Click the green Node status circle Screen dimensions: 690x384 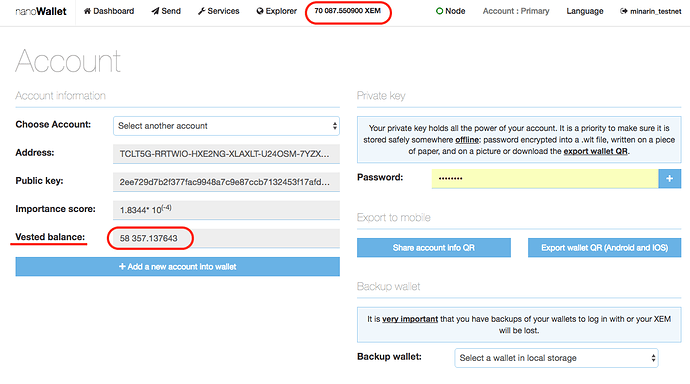pos(439,11)
